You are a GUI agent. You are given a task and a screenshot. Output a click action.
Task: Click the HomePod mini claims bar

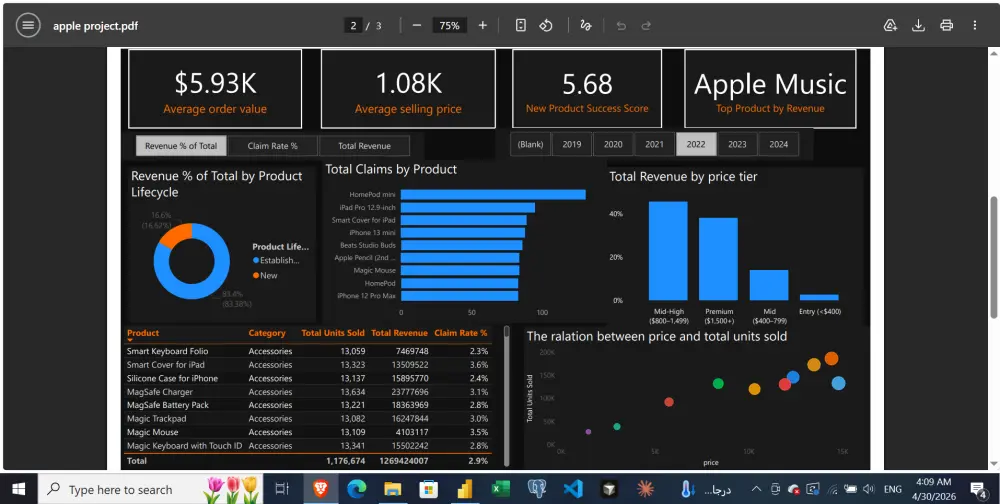pyautogui.click(x=493, y=195)
